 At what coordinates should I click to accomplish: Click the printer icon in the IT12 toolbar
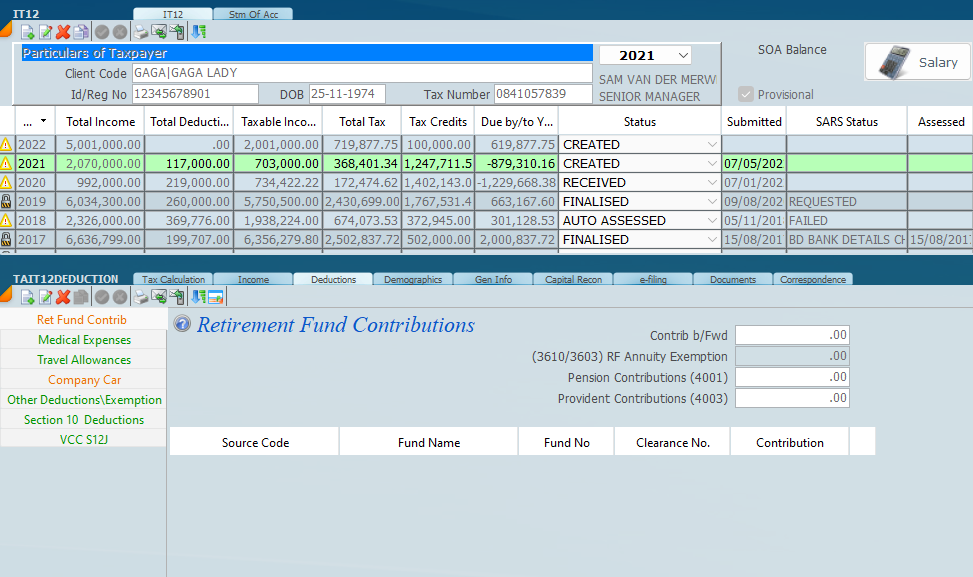click(x=141, y=32)
